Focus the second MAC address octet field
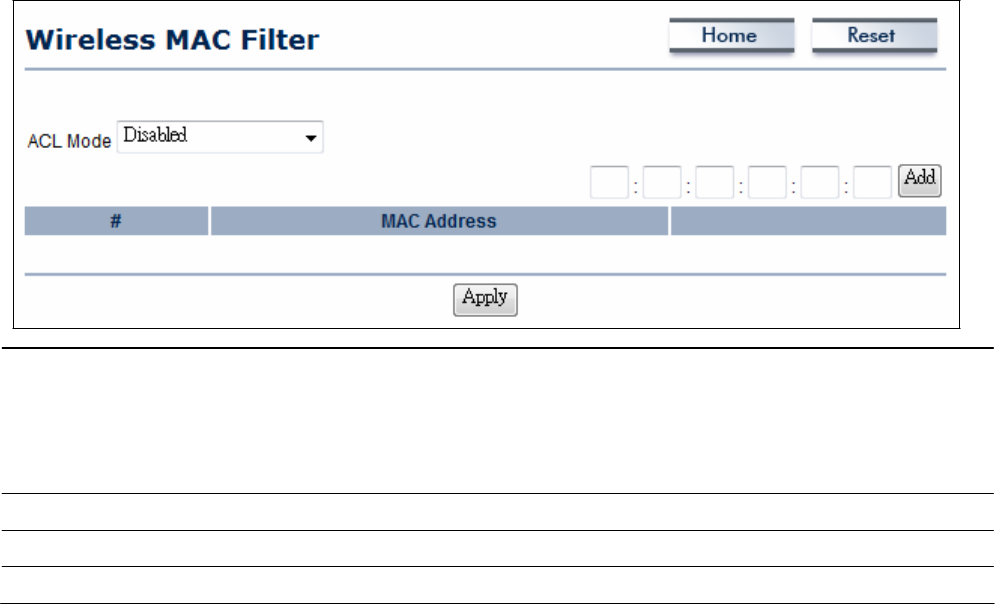 pos(662,183)
